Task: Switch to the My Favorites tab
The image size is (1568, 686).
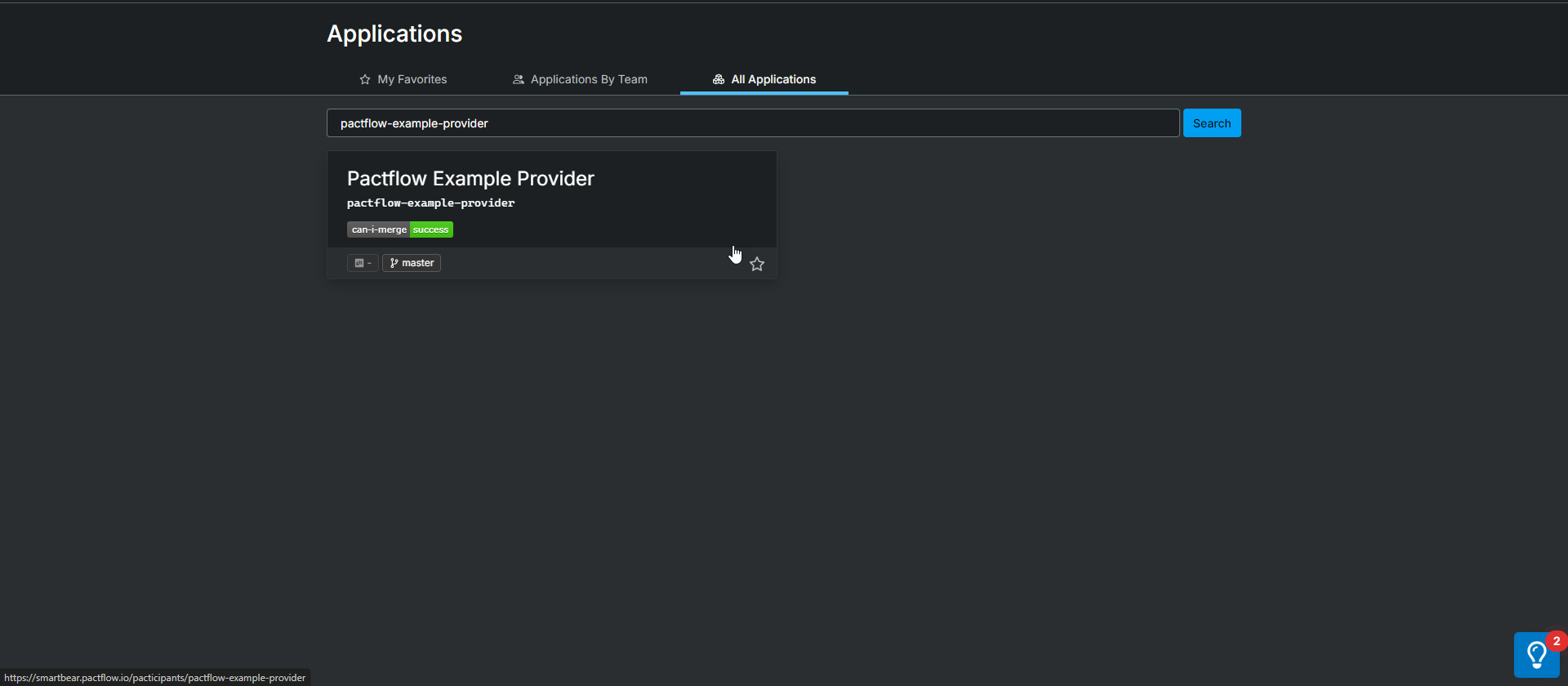Action: pyautogui.click(x=412, y=79)
